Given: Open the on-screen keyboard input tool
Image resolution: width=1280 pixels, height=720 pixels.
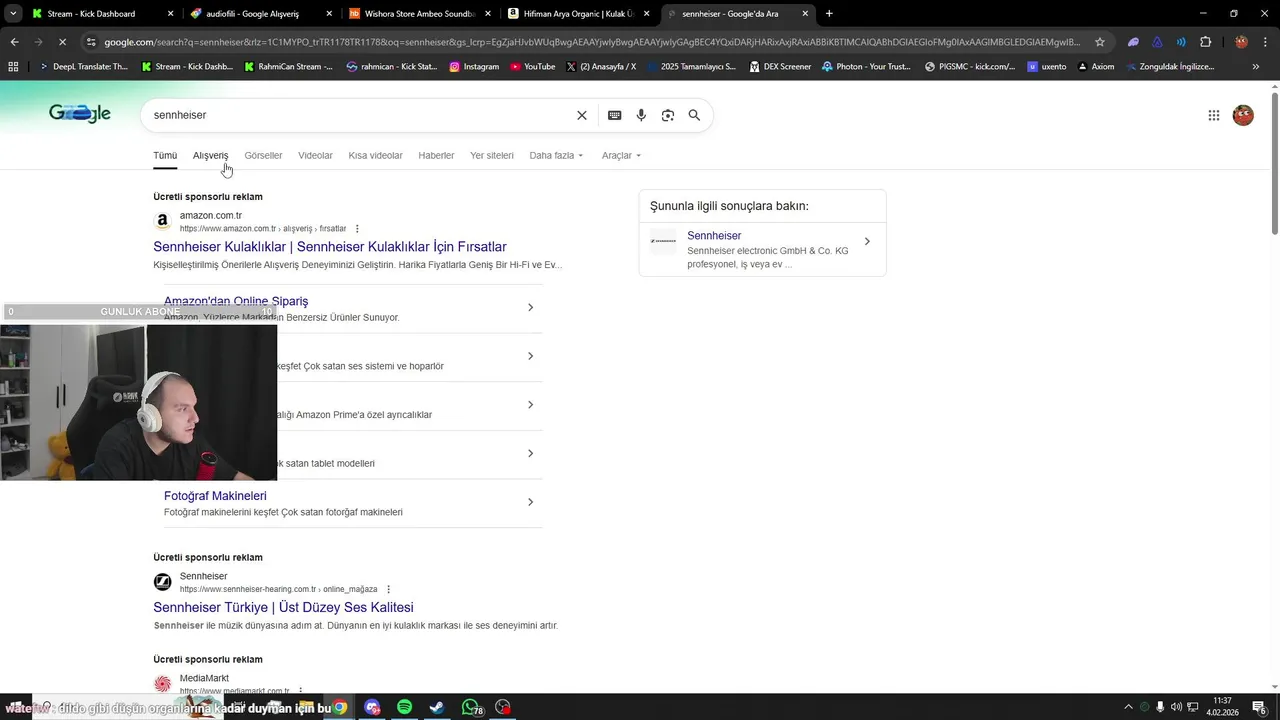Looking at the screenshot, I should 615,115.
